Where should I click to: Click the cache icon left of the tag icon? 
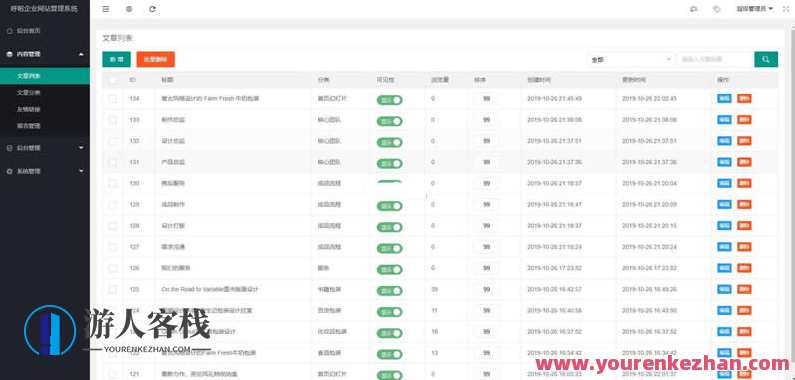(694, 9)
